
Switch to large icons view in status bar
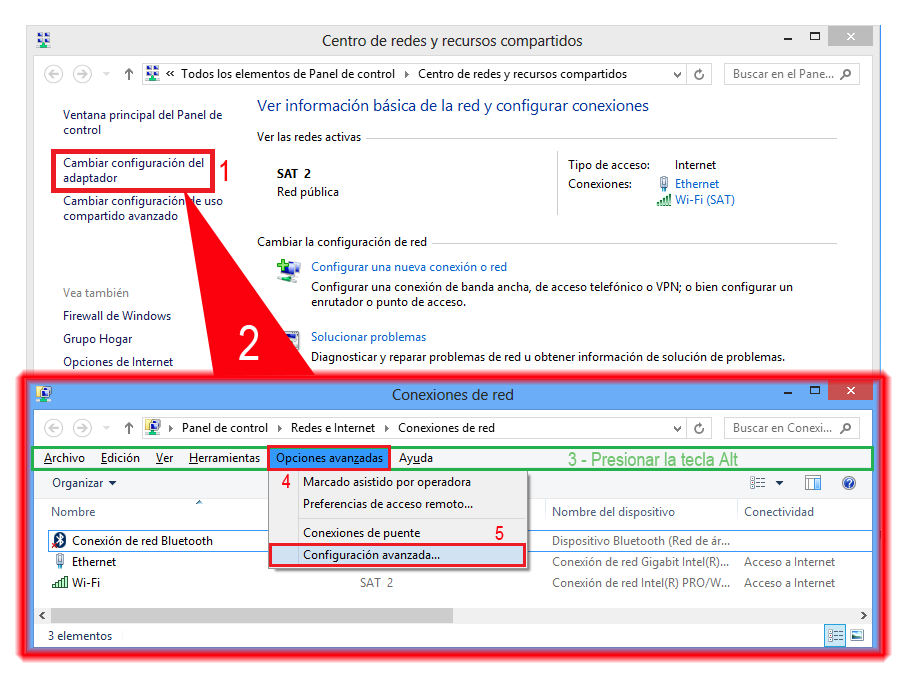[x=856, y=635]
